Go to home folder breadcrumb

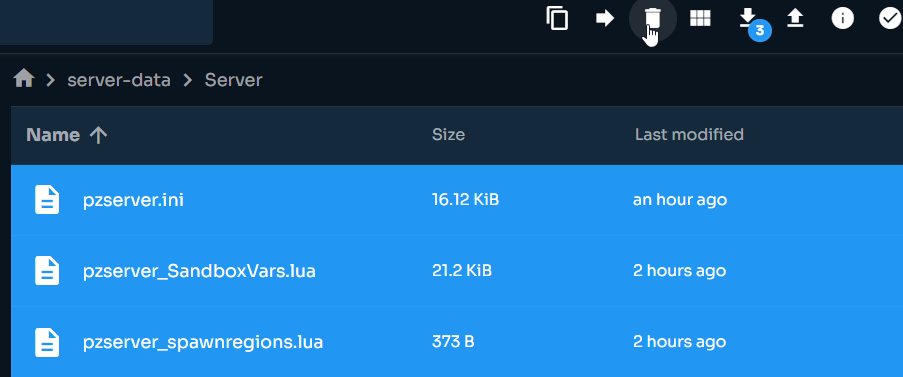24,78
